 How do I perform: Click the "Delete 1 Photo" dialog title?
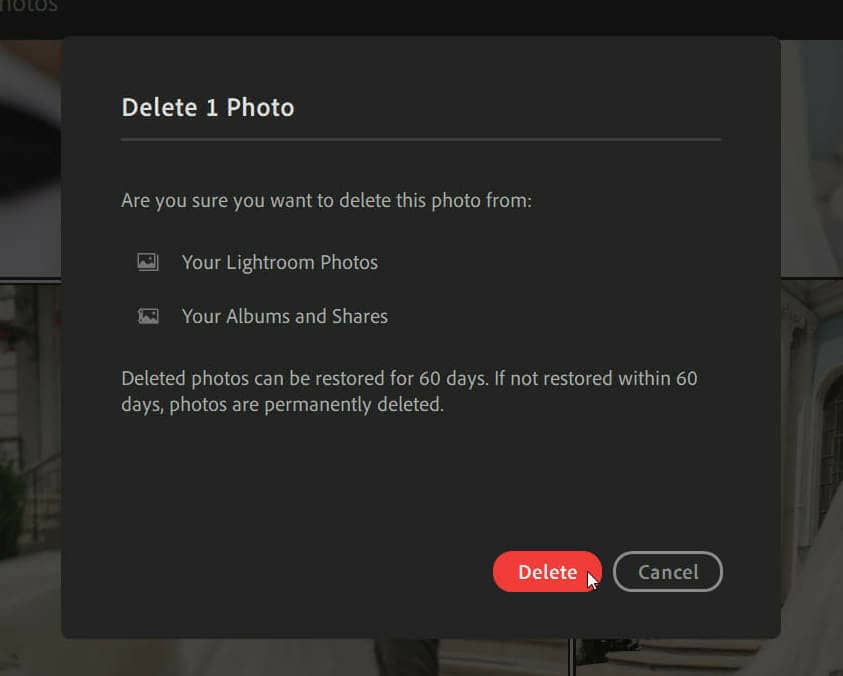click(208, 108)
